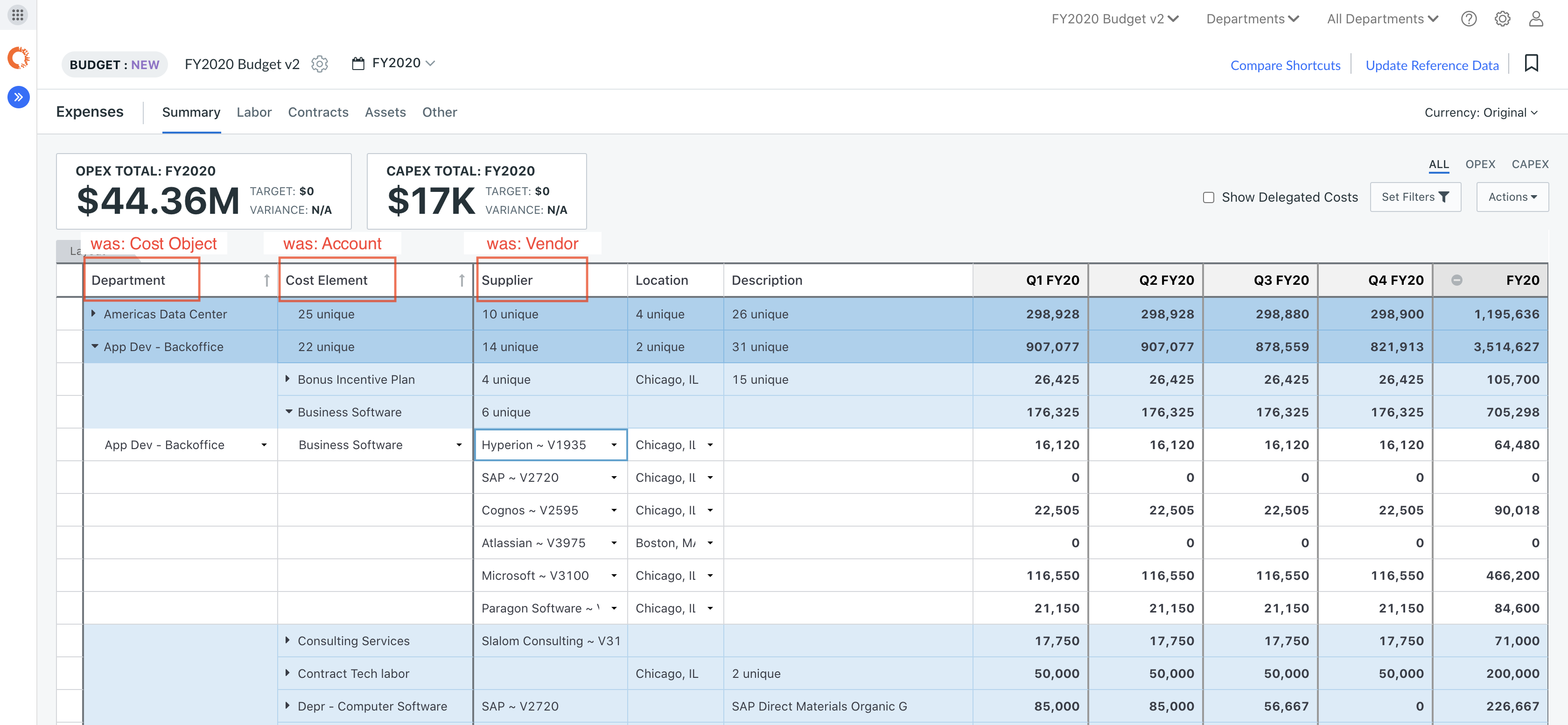Collapse the App Dev - Backoffice group row
1568x725 pixels.
point(94,346)
